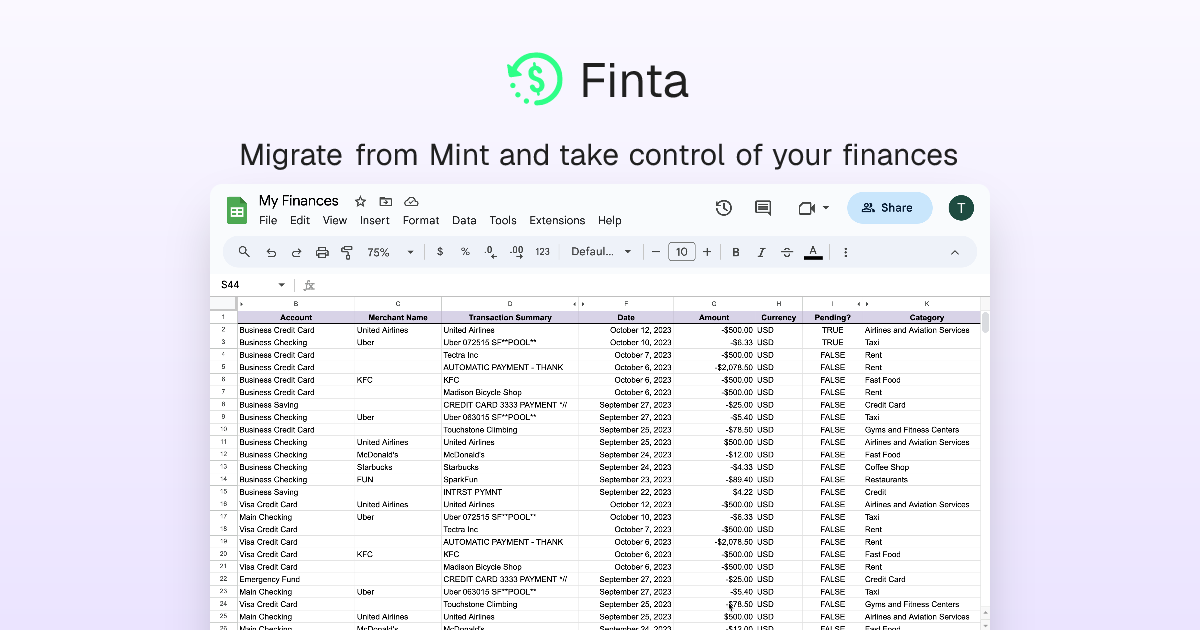Click the video meeting camera icon
This screenshot has height=630, width=1200.
pyautogui.click(x=807, y=208)
